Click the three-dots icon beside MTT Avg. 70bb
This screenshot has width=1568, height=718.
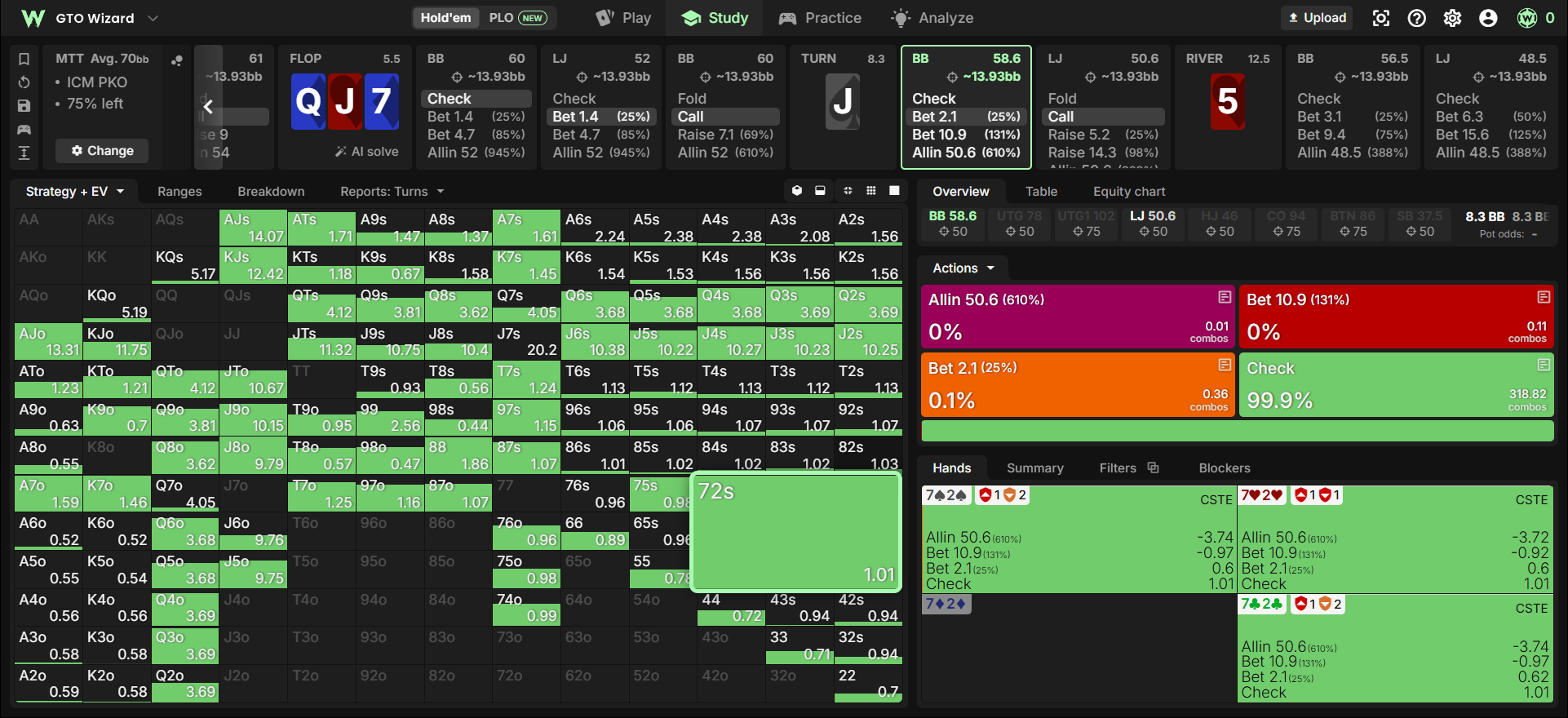pos(177,60)
